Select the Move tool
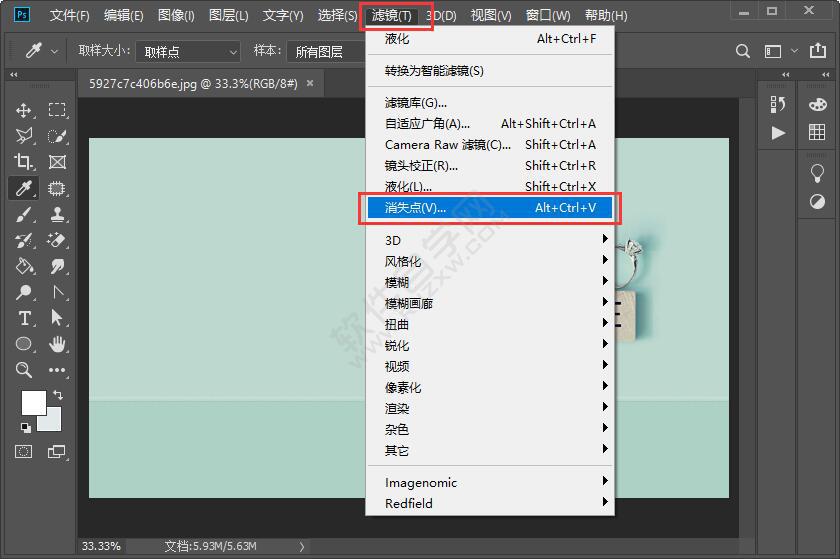The image size is (840, 559). coord(24,110)
